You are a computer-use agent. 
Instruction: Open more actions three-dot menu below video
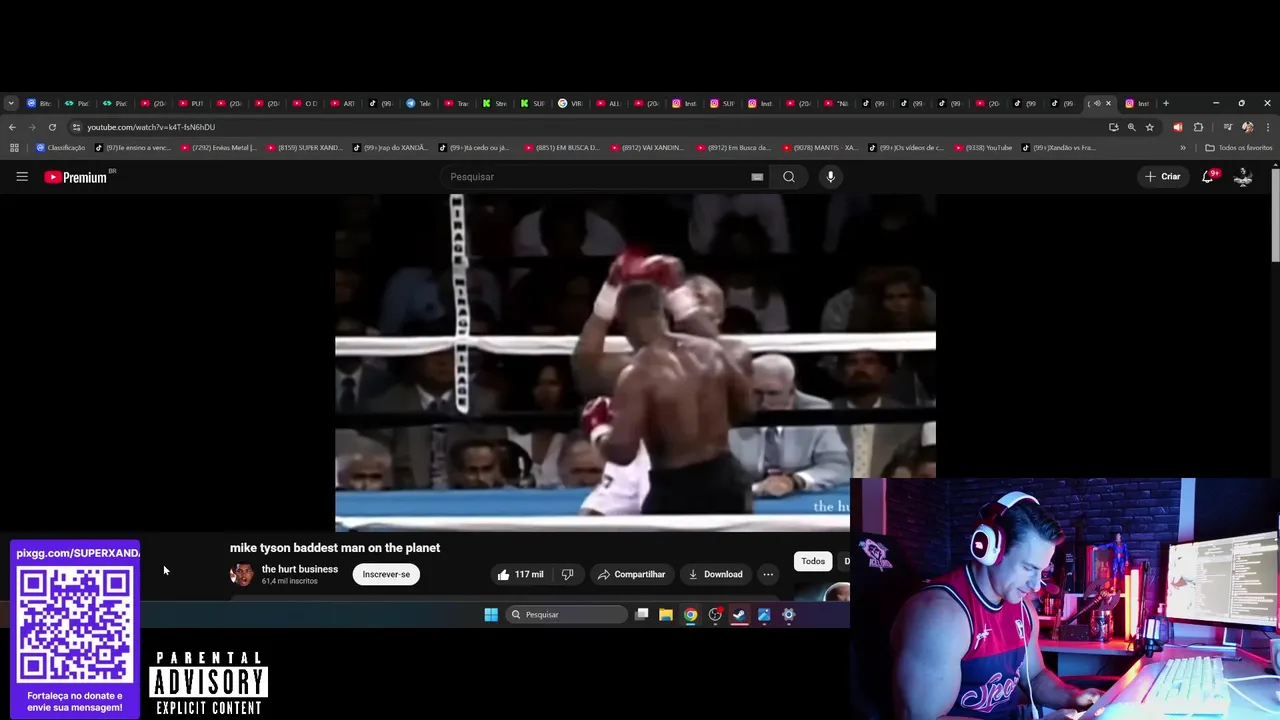tap(768, 574)
